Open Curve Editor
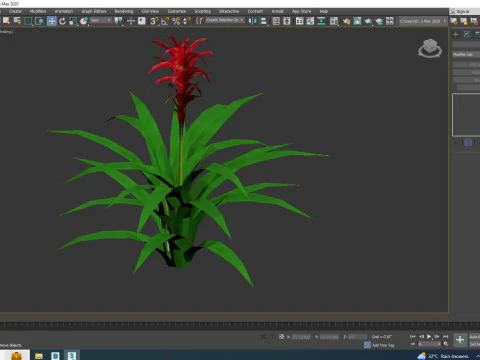This screenshot has width=480, height=360. click(x=310, y=21)
